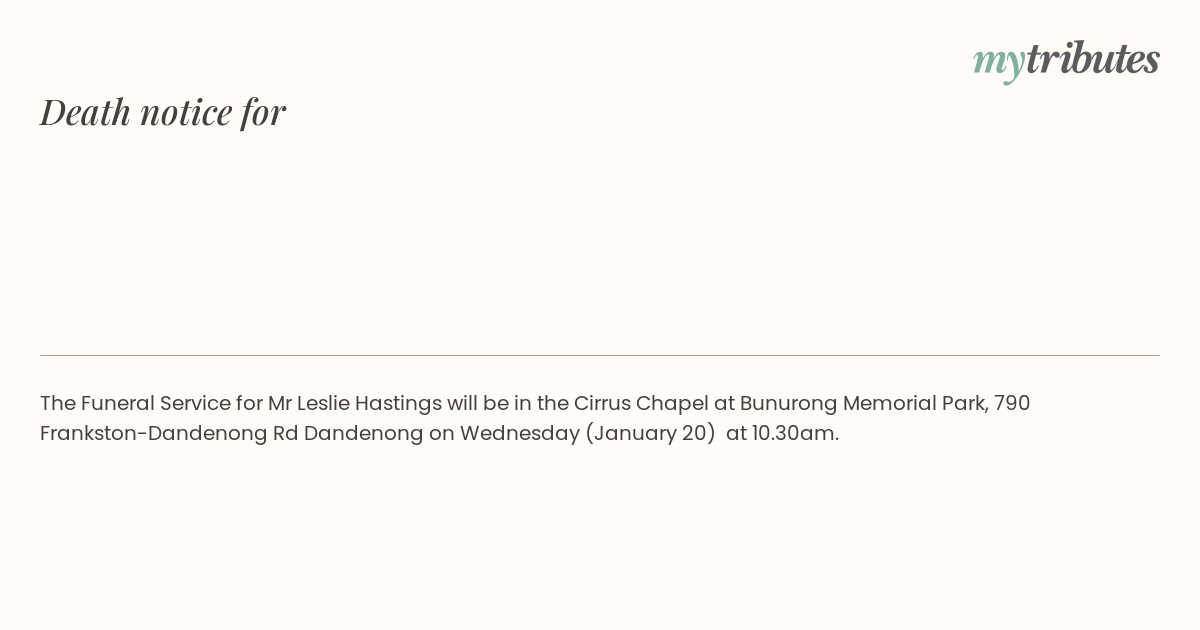Viewport: 1200px width, 630px height.
Task: Click the word "for" ending the heading
Action: click(x=263, y=112)
